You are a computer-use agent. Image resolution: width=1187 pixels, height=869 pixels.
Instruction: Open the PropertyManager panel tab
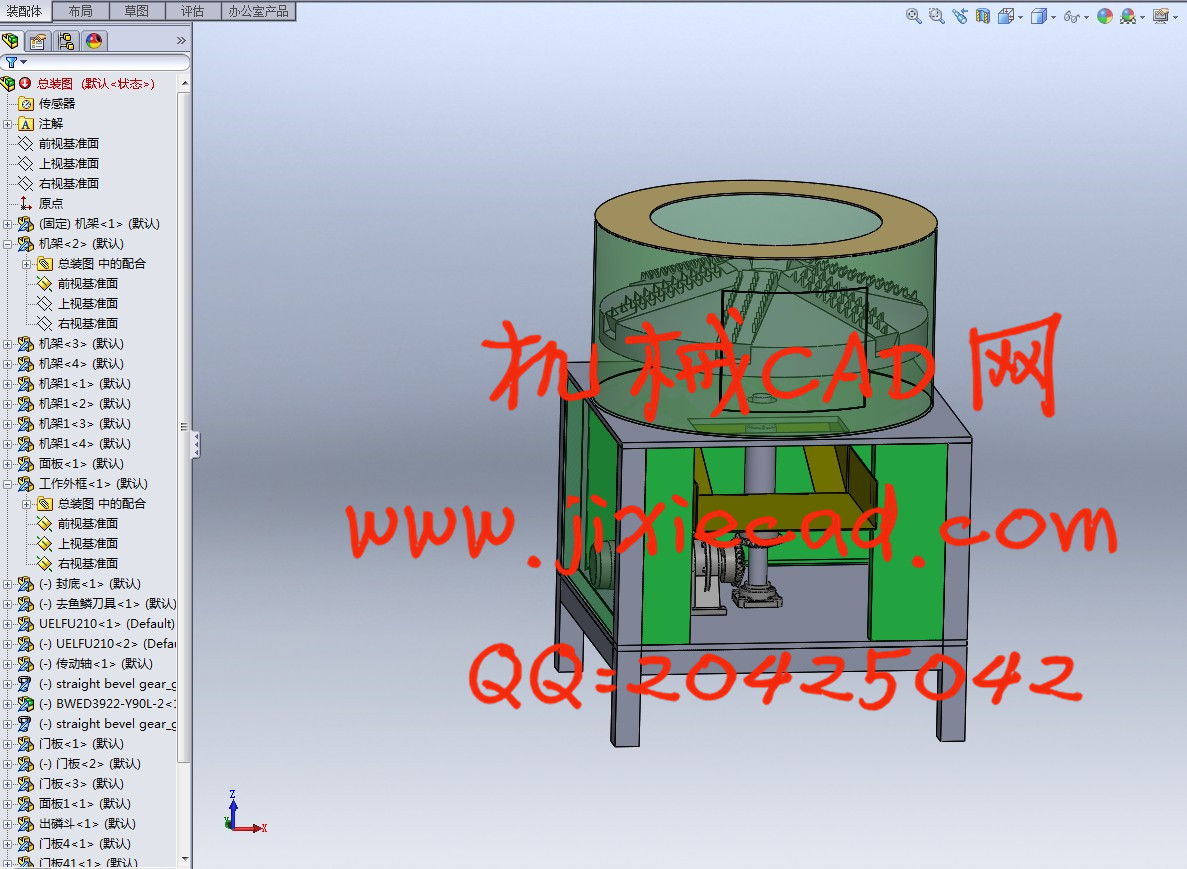[38, 41]
